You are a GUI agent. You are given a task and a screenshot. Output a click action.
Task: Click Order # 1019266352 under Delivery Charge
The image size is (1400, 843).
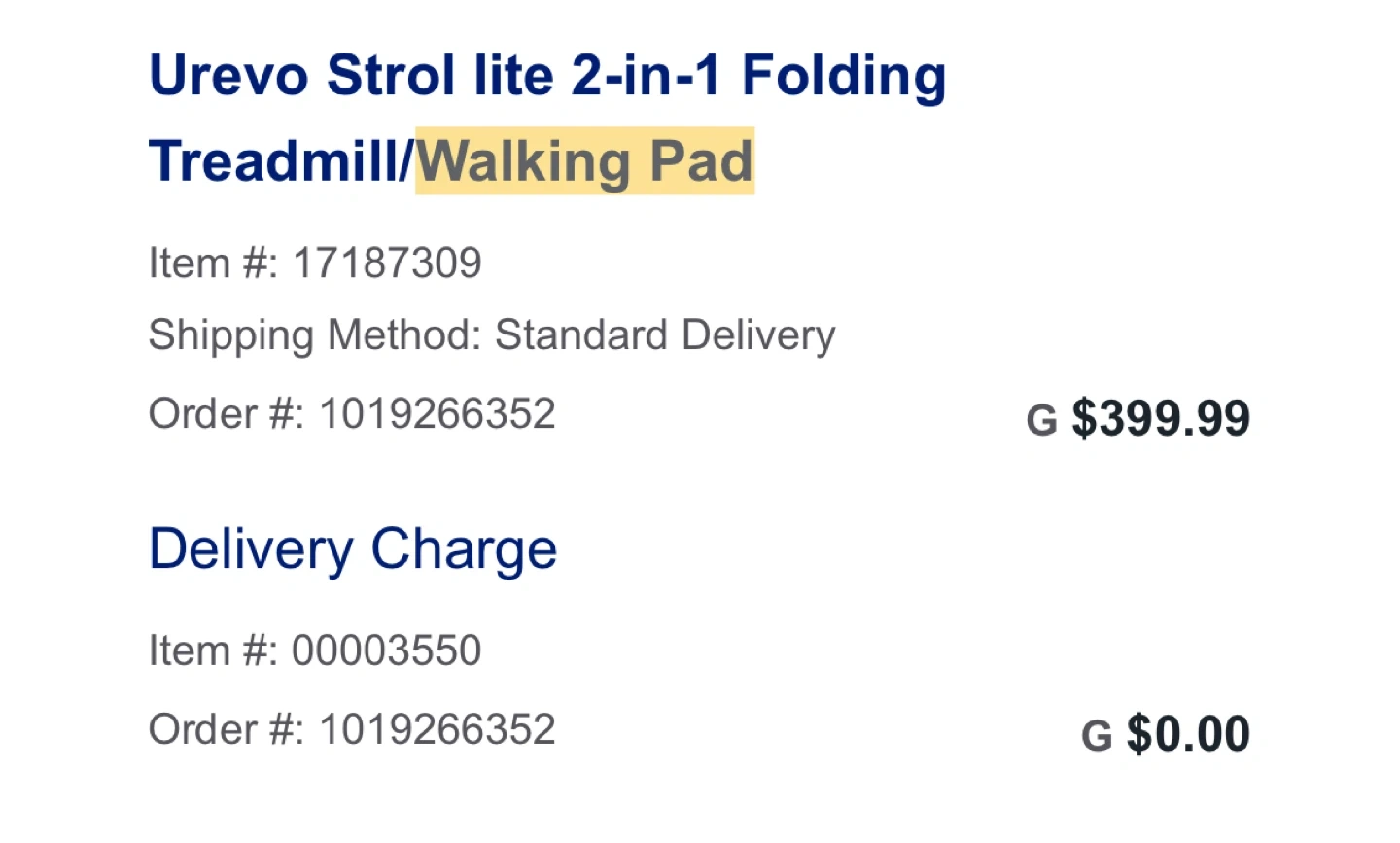[352, 729]
